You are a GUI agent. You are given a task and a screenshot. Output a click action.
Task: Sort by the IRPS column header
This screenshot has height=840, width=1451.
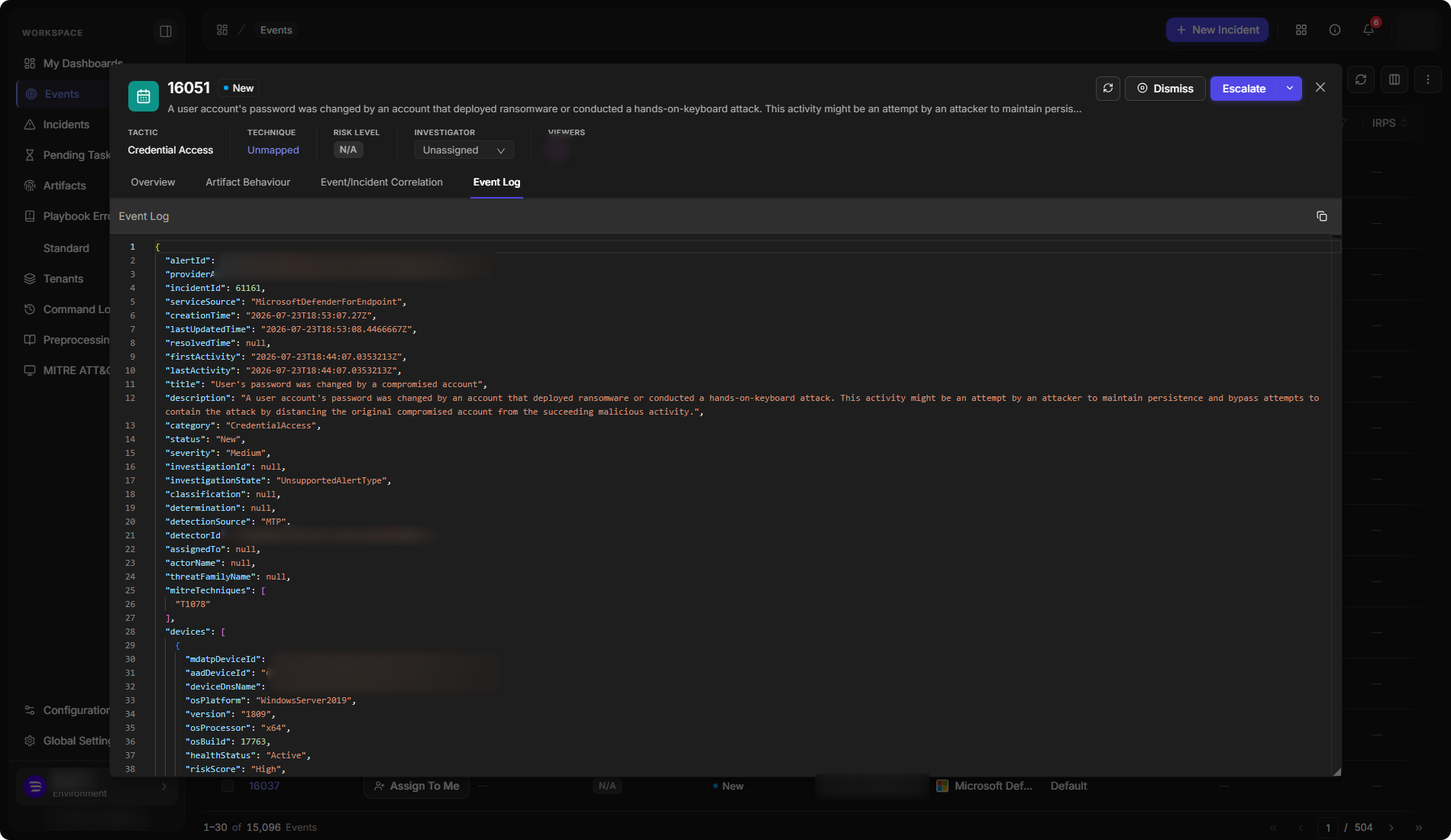(1389, 123)
